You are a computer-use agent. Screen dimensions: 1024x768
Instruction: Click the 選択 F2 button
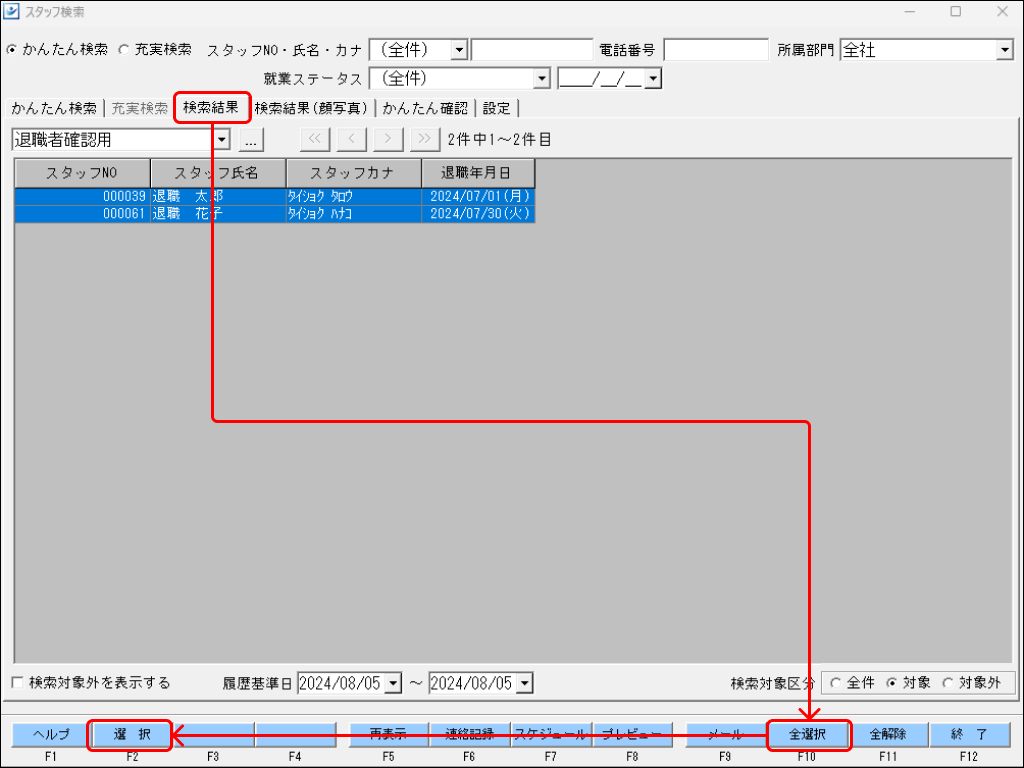tap(132, 735)
